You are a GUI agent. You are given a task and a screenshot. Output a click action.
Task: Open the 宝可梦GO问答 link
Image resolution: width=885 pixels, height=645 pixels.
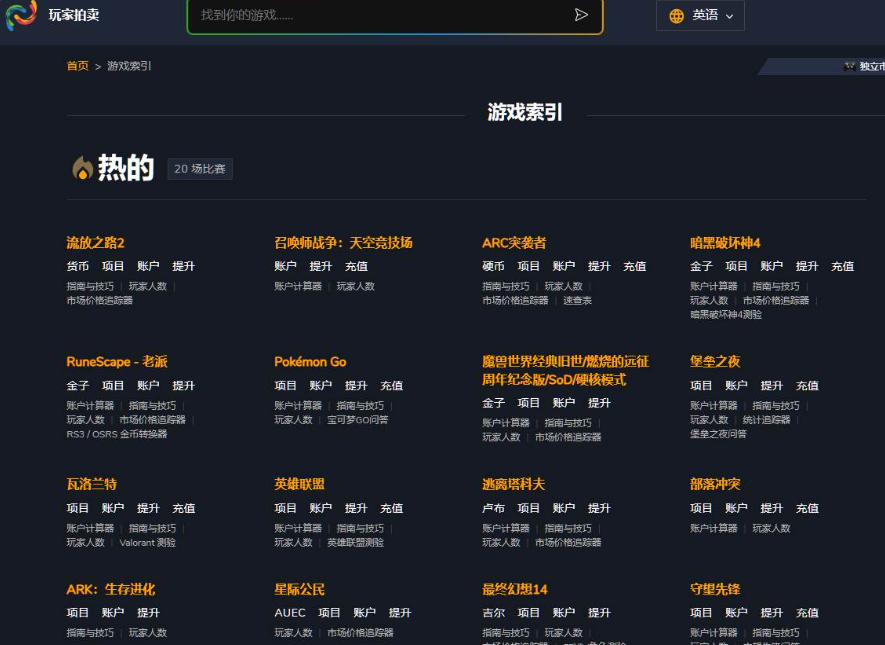tap(358, 420)
